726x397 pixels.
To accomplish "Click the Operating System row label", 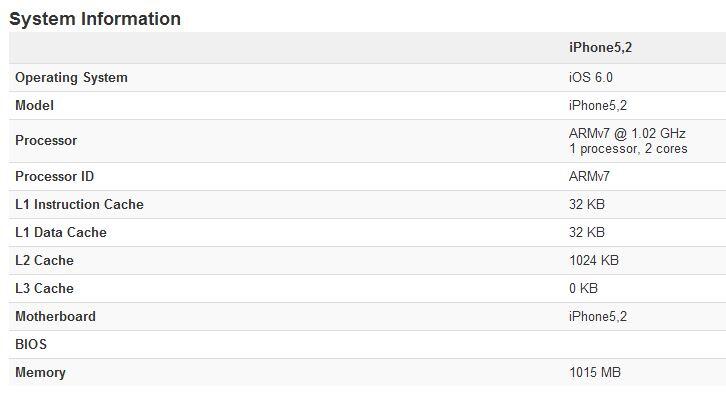I will click(71, 77).
